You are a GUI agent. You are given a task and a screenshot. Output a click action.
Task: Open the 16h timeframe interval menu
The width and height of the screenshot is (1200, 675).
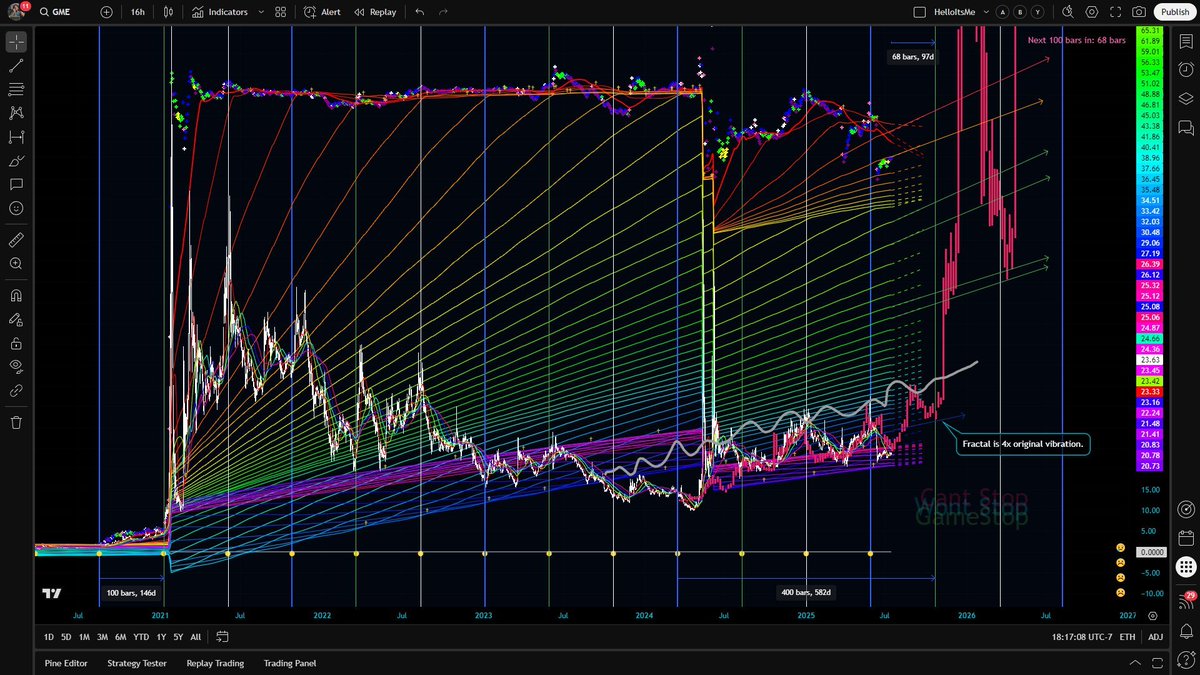[x=138, y=12]
